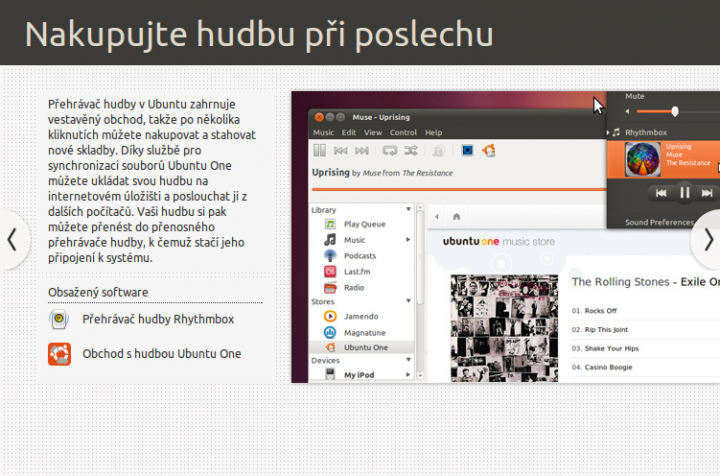
Task: Click the iPod device icon
Action: click(x=330, y=374)
